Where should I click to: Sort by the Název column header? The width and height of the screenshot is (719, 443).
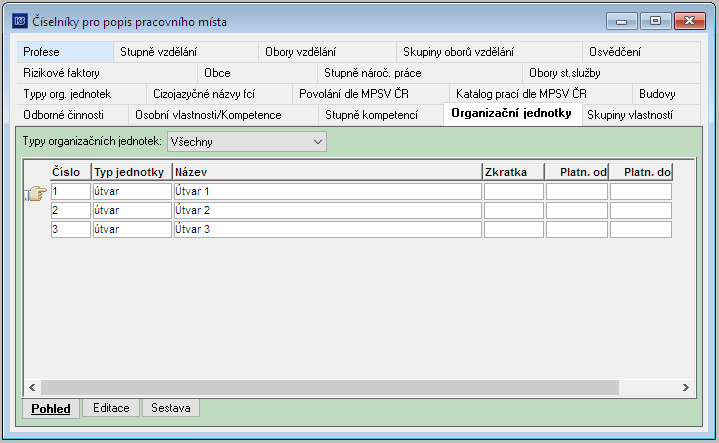(x=327, y=172)
